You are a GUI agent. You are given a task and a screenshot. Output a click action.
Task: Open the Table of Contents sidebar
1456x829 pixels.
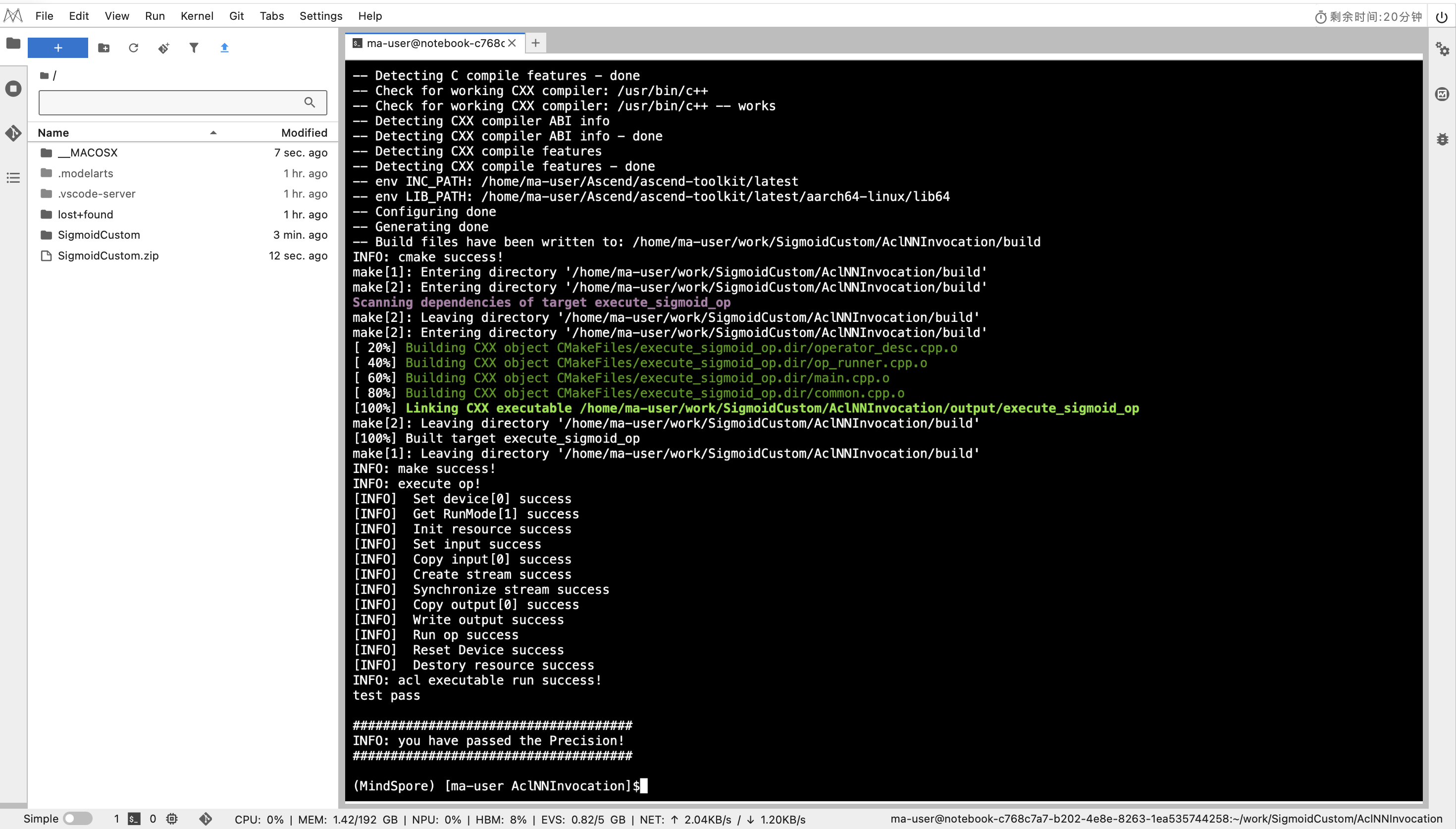point(13,178)
